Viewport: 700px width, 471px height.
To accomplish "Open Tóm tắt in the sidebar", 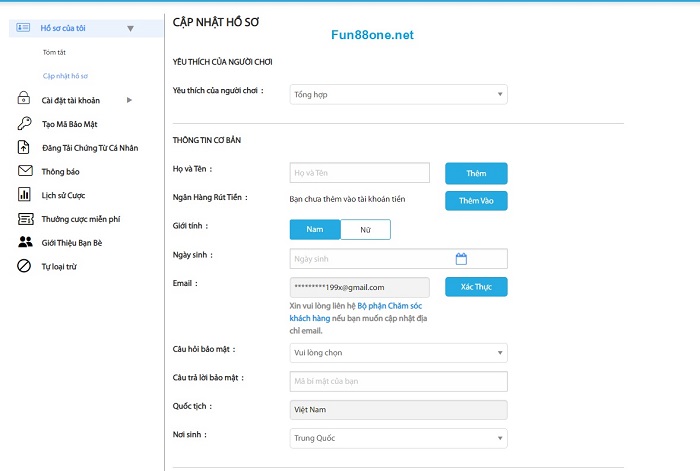I will 55,52.
